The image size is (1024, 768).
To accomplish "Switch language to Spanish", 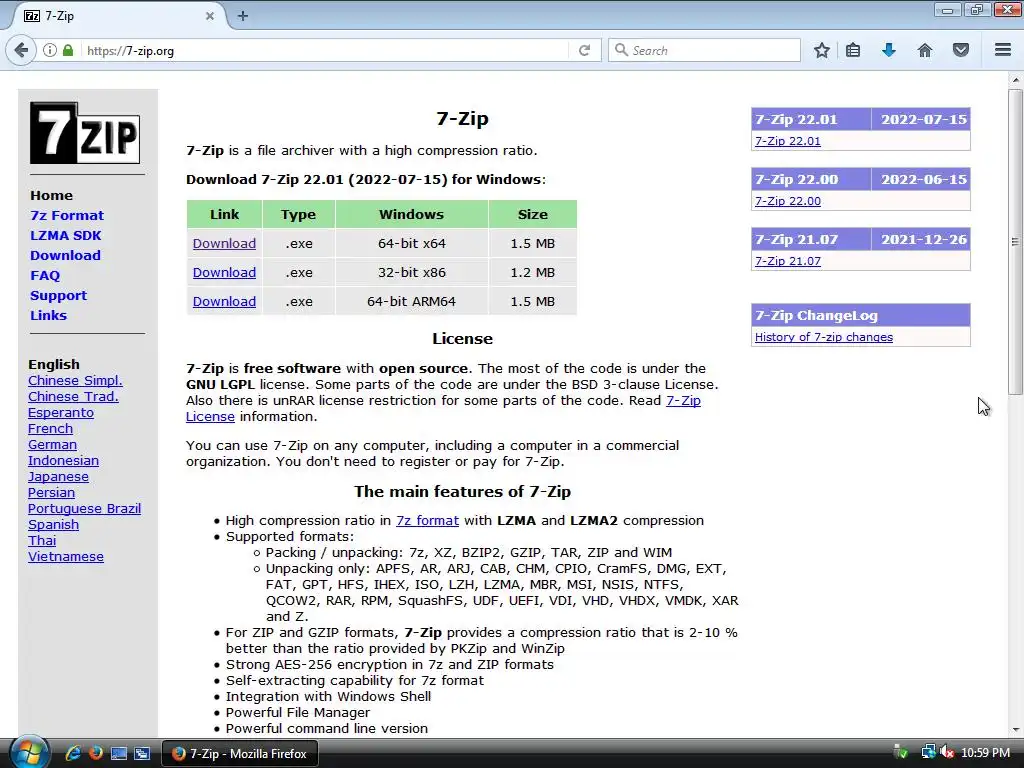I will 54,524.
